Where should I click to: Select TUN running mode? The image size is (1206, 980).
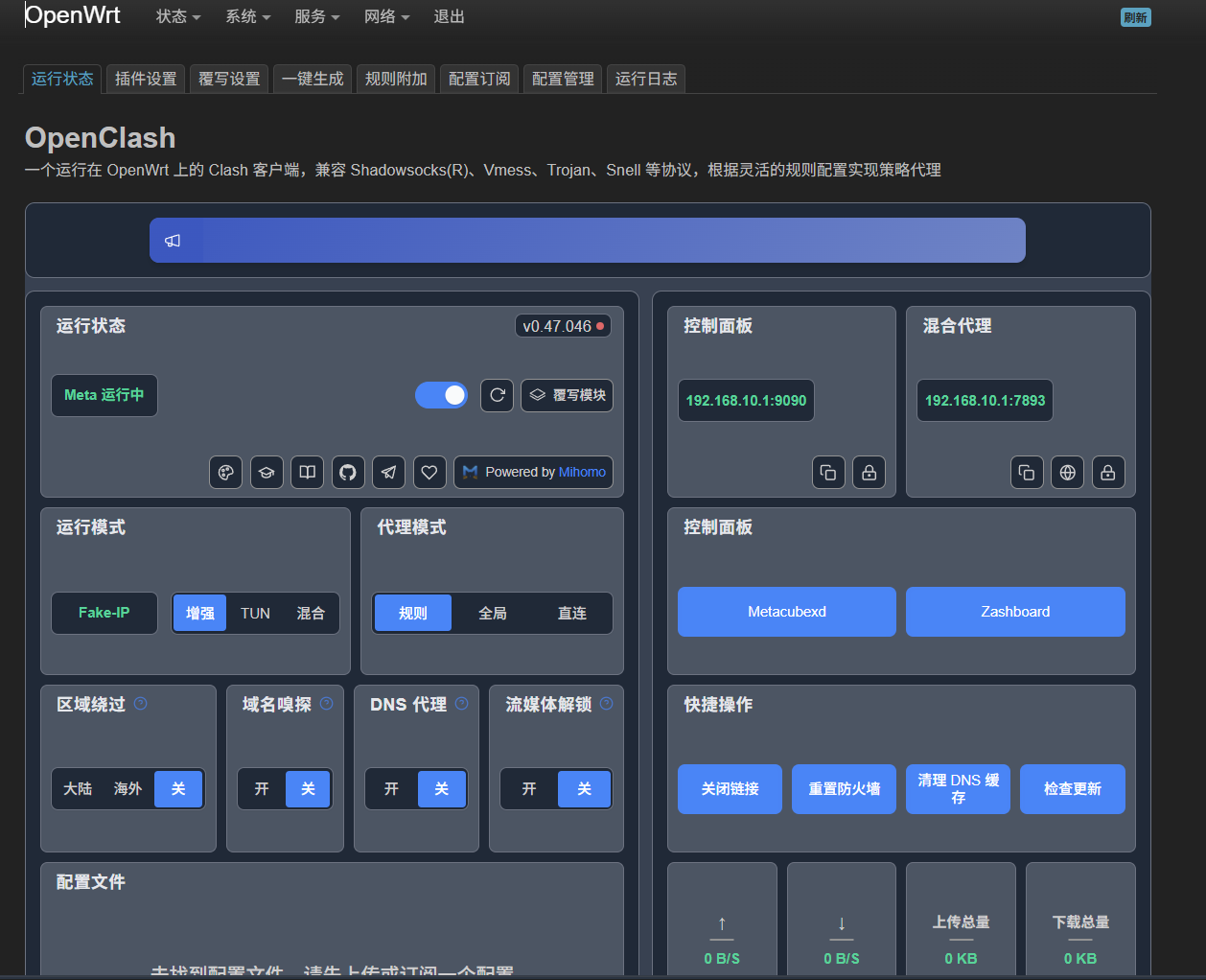pos(255,613)
